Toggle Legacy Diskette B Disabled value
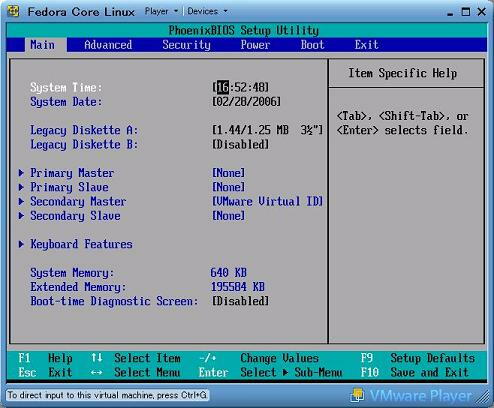Screen dimensions: 494x408 pyautogui.click(x=240, y=144)
